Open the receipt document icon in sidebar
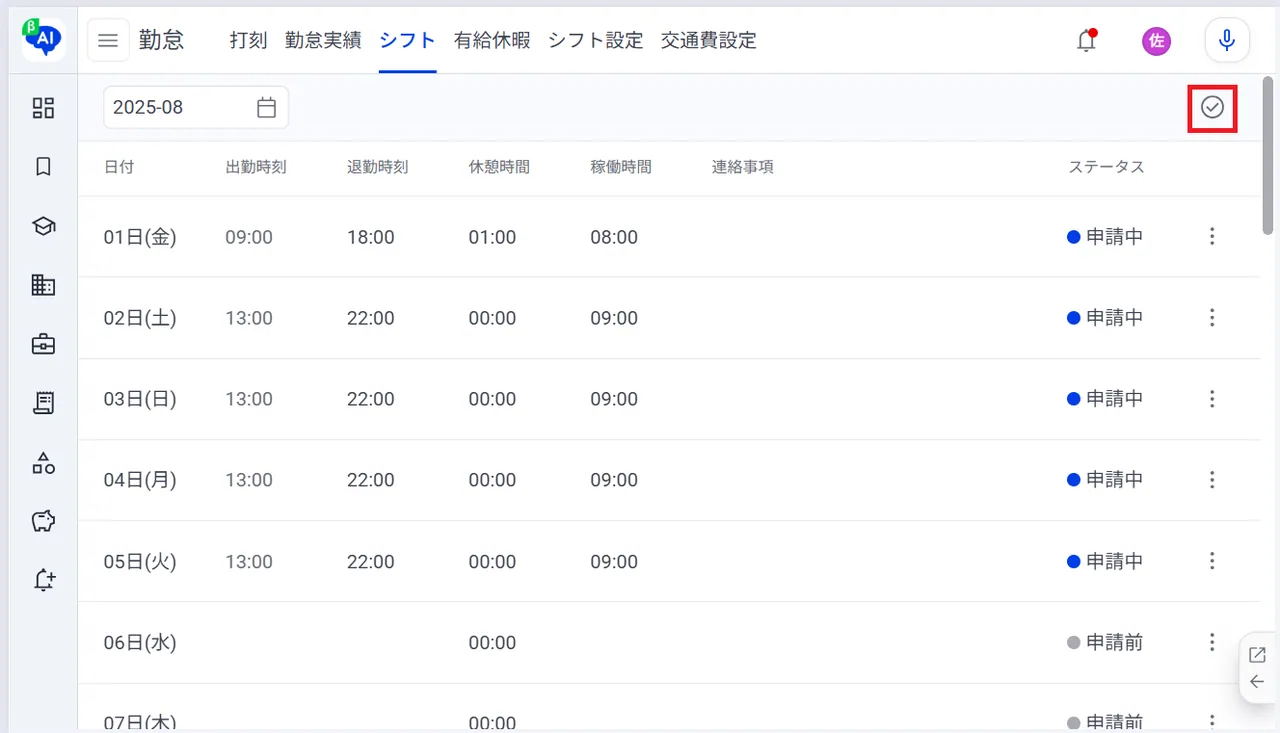Viewport: 1280px width, 733px height. 43,403
